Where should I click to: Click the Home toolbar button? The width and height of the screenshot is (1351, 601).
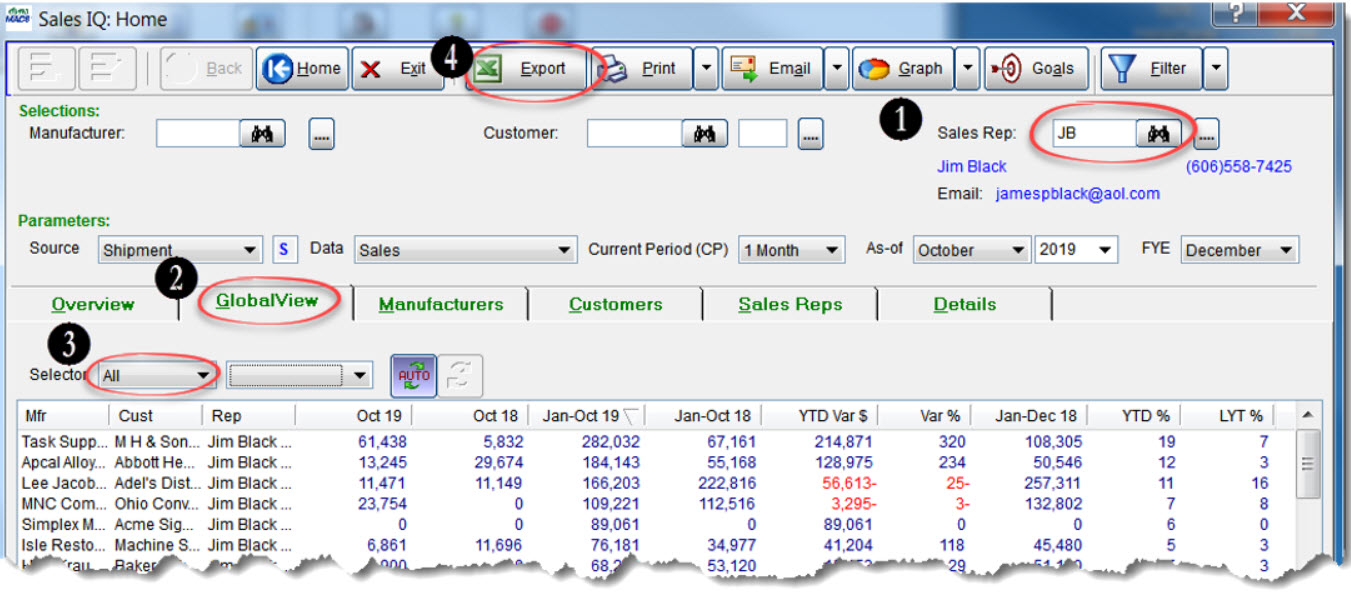tap(302, 69)
